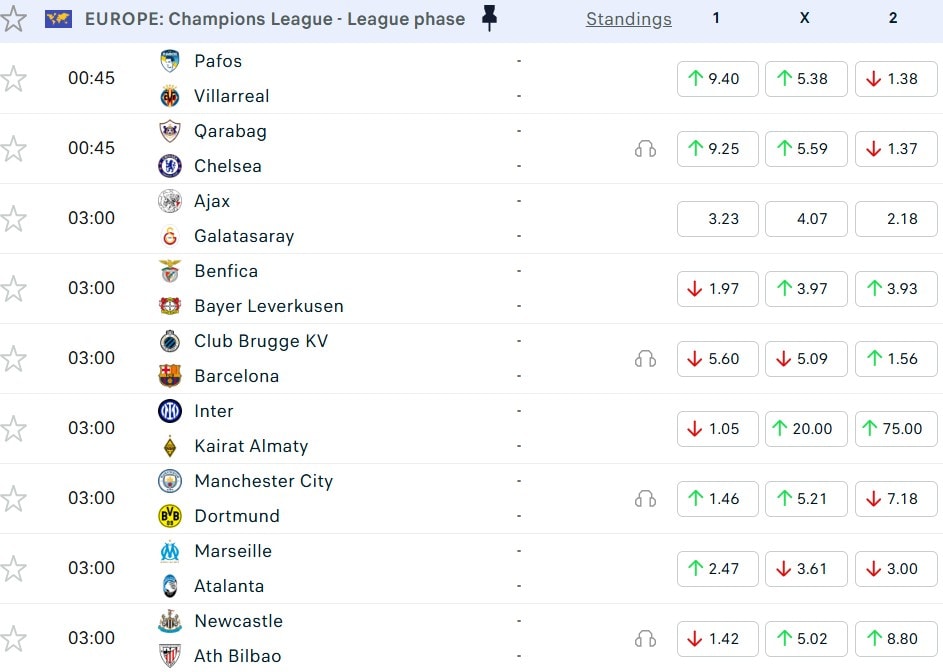This screenshot has height=672, width=943.
Task: Favorite the Pafos vs Villarreal match
Action: click(13, 79)
